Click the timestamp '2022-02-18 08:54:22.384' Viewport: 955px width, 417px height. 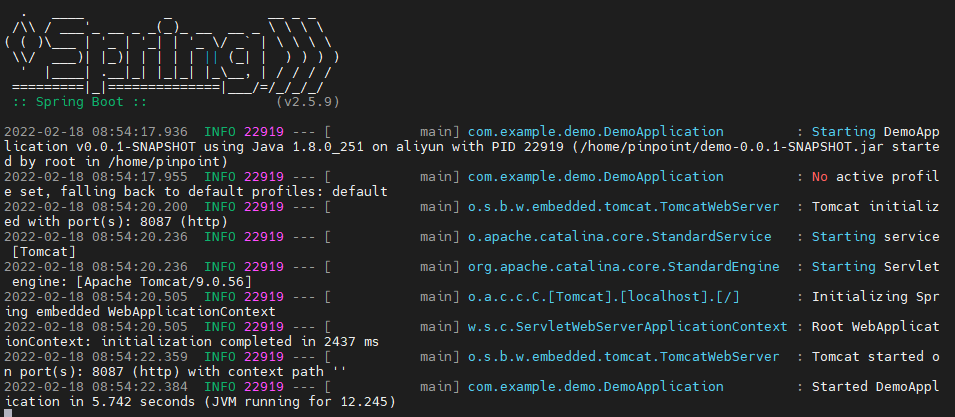tap(96, 387)
